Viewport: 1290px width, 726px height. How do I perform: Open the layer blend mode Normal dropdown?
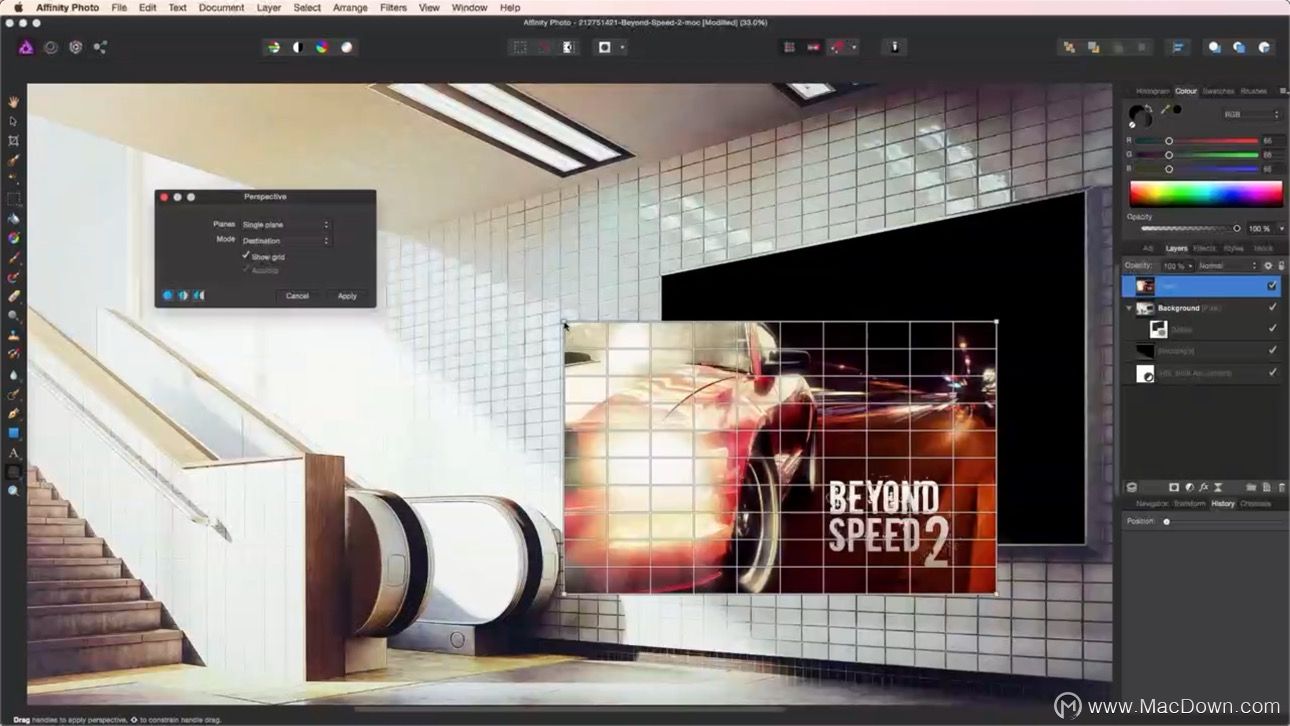[1228, 266]
